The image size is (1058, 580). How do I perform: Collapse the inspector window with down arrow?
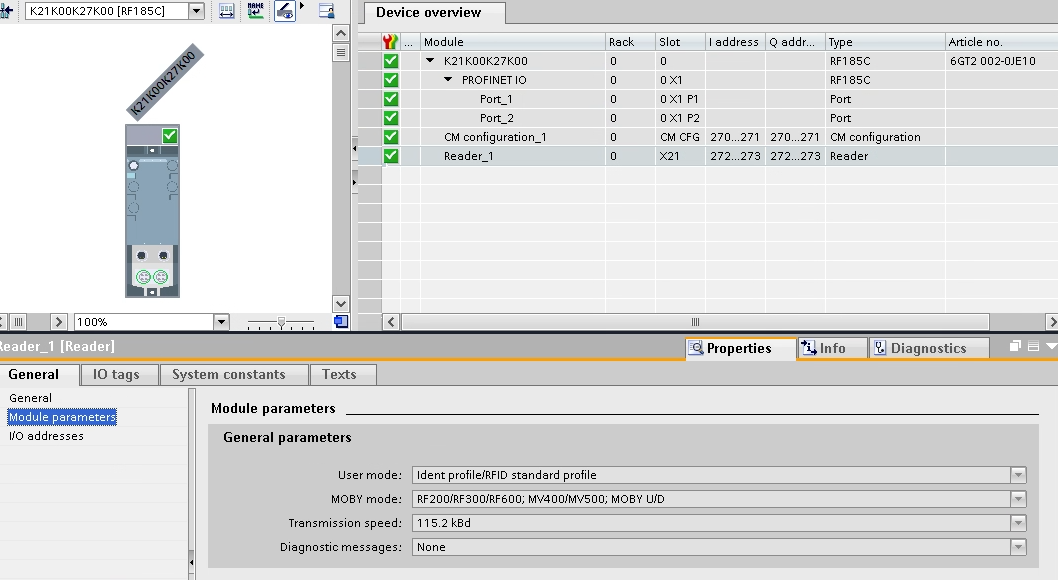pyautogui.click(x=1051, y=346)
